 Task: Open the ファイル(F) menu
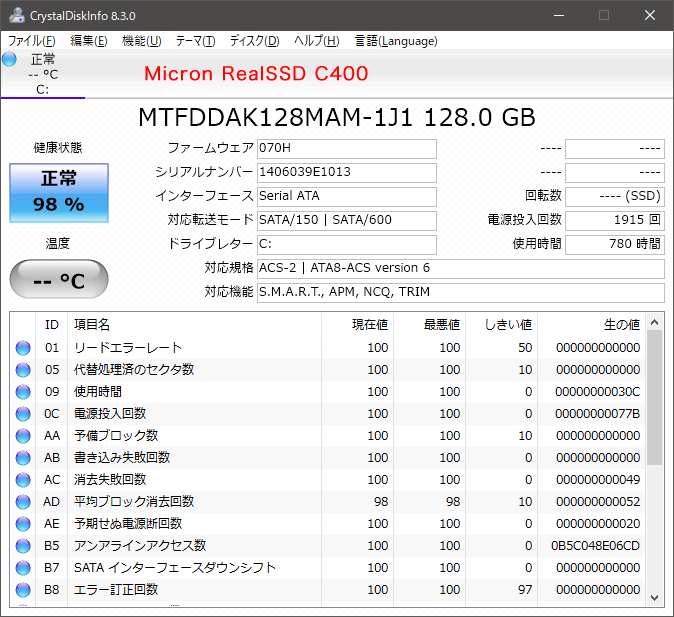[x=31, y=41]
